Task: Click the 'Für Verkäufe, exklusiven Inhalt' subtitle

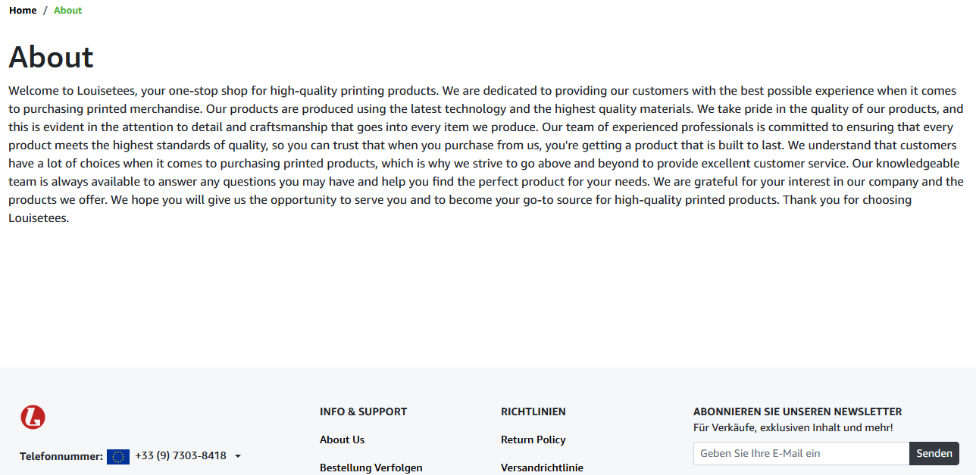Action: [x=792, y=428]
